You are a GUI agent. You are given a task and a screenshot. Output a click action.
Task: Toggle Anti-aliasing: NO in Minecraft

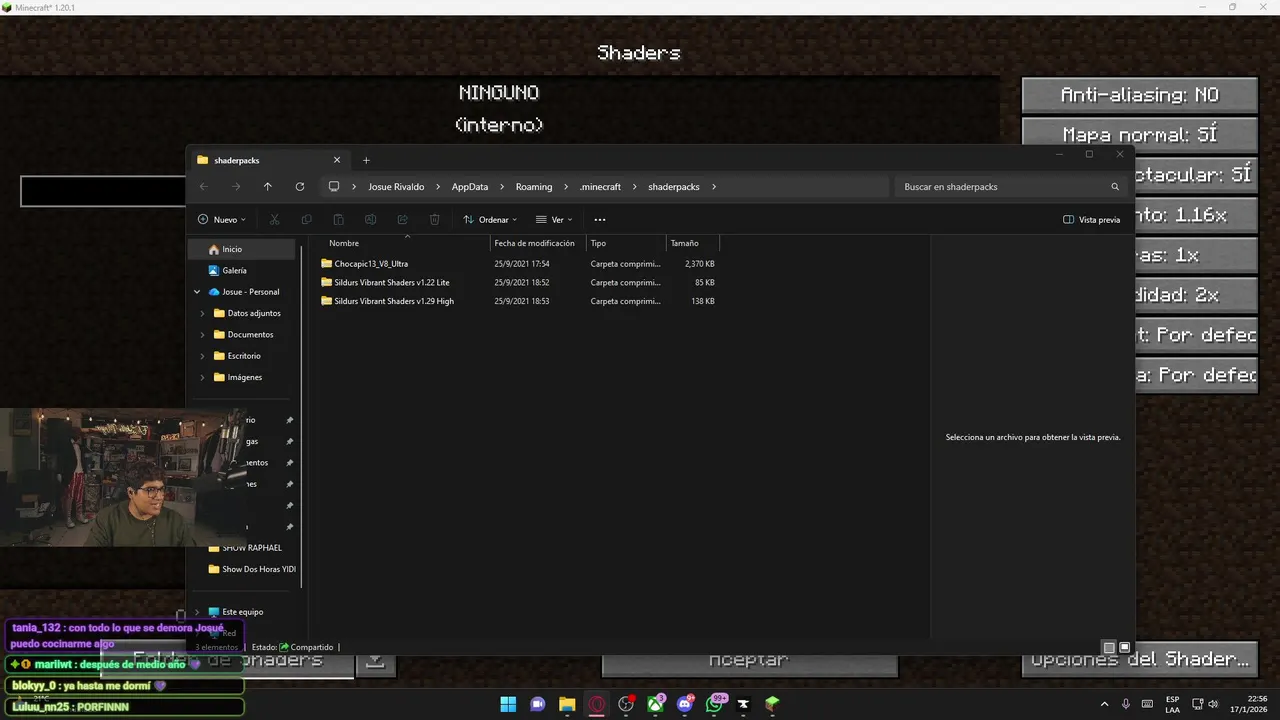tap(1139, 95)
